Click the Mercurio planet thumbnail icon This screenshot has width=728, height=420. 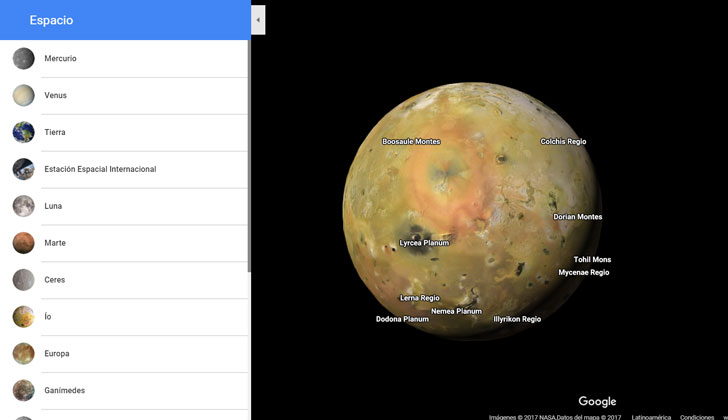click(23, 58)
